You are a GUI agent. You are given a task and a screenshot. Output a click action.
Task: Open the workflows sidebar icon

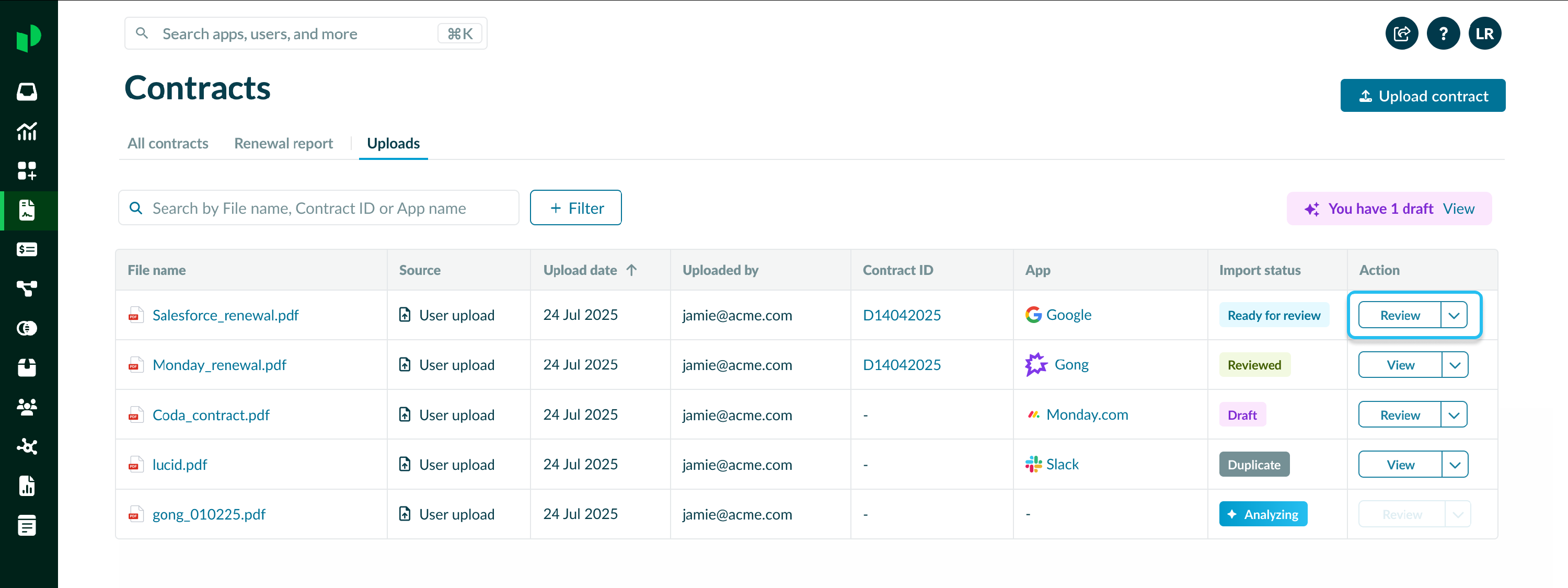(x=27, y=289)
